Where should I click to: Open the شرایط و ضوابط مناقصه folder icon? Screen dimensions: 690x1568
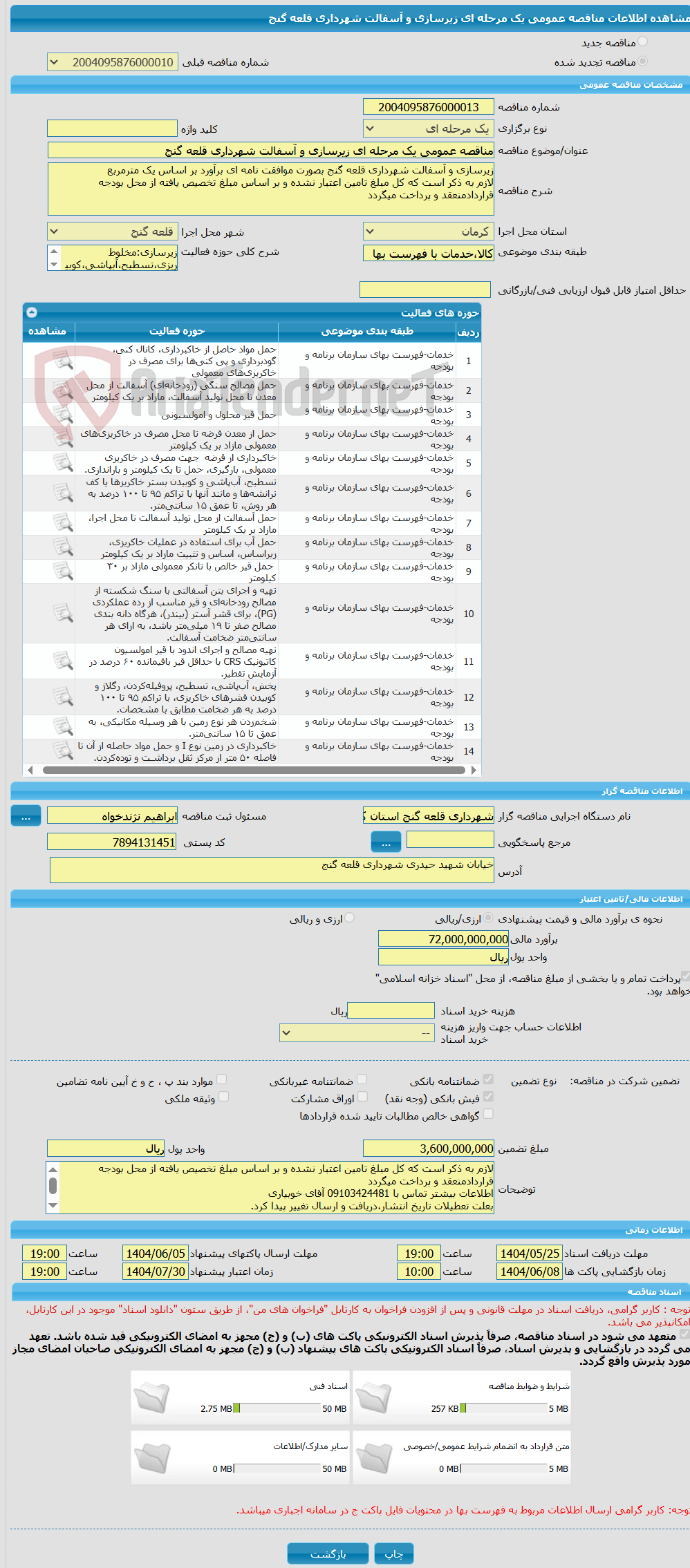(x=374, y=1398)
